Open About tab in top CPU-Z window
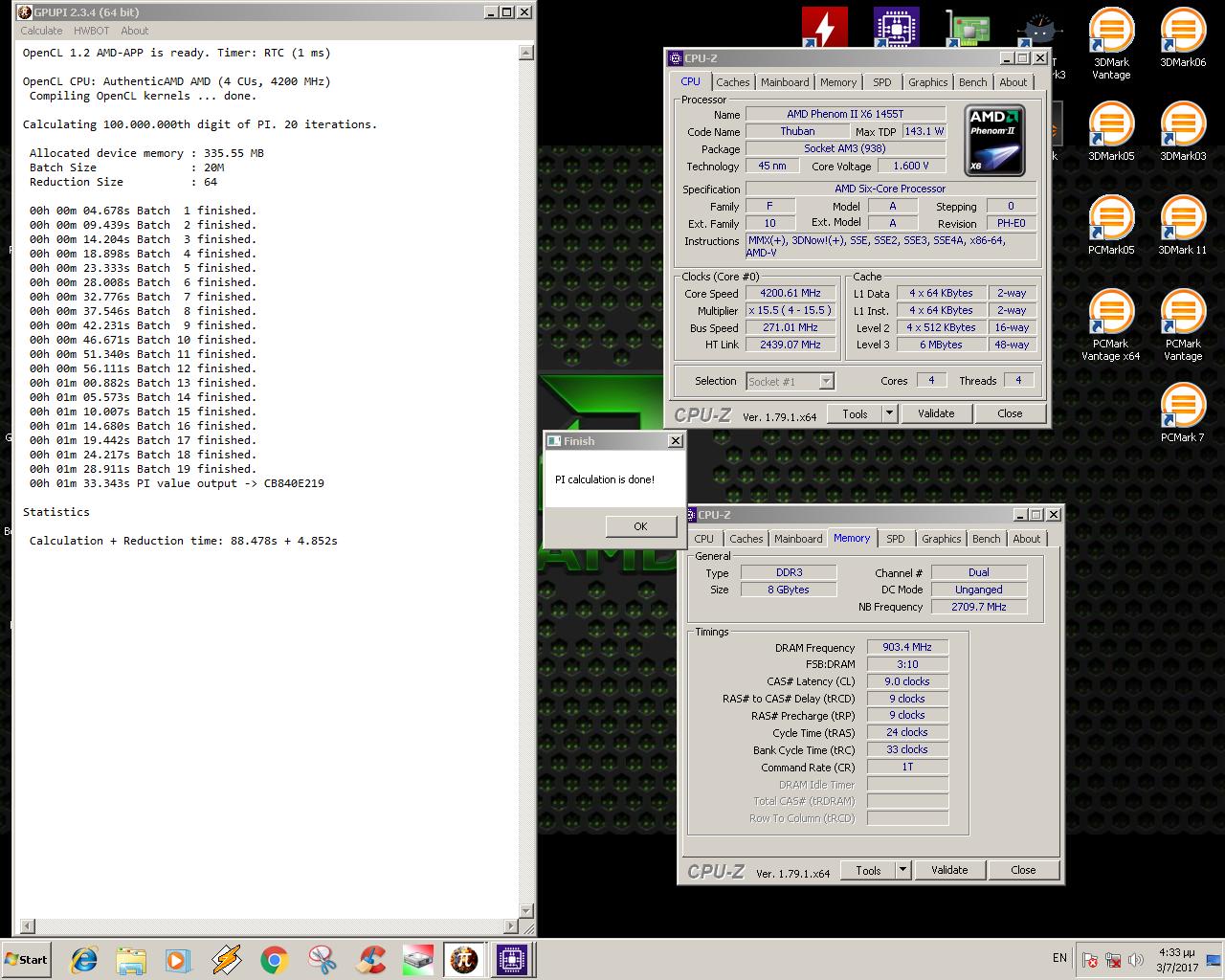 tap(1013, 82)
